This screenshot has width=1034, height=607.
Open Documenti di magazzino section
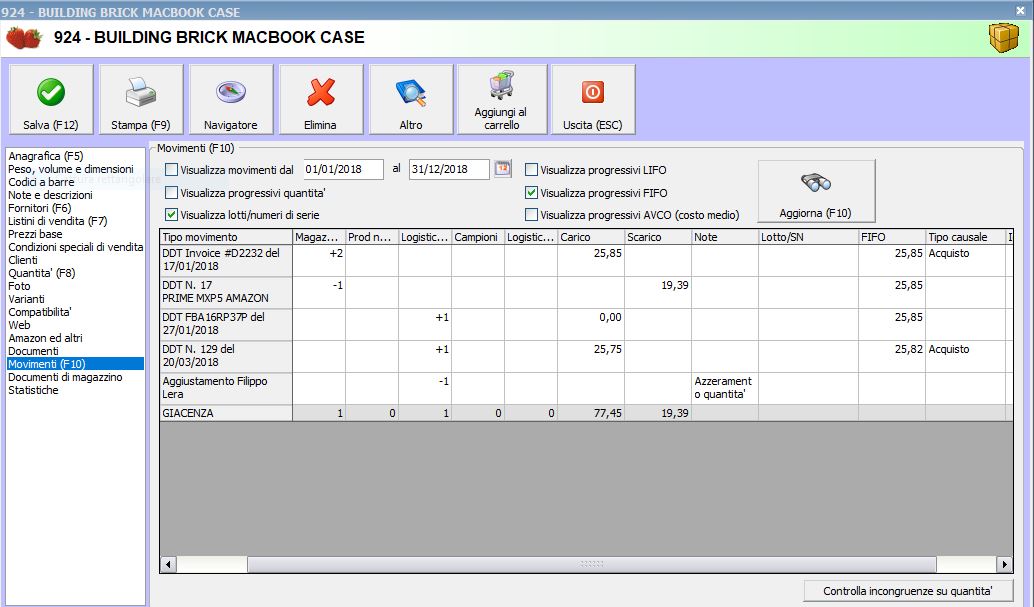coord(65,377)
